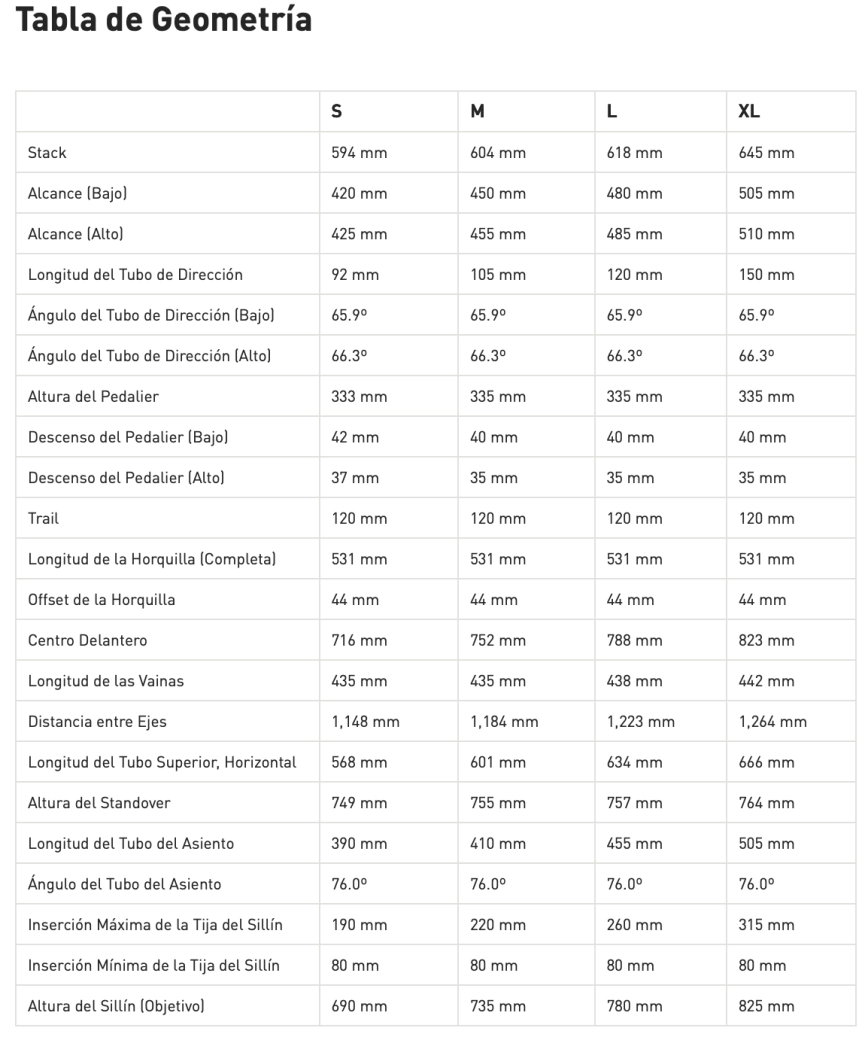Click the Stack row label
Screen dimensions: 868x1040
[x=47, y=153]
